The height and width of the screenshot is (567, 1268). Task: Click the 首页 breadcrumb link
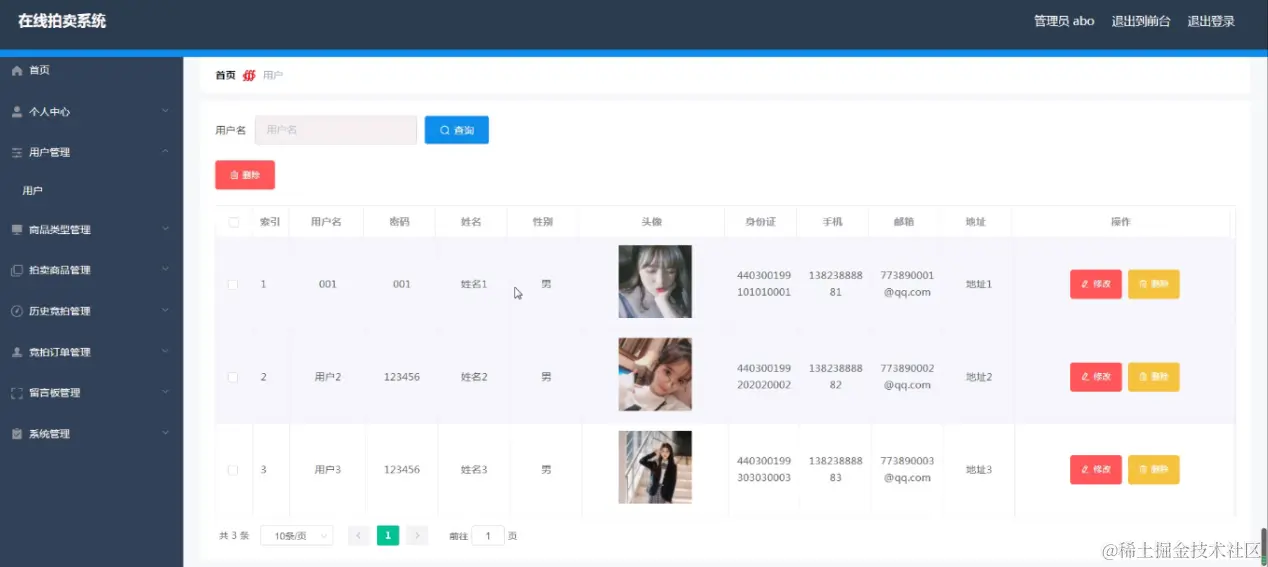(x=226, y=75)
